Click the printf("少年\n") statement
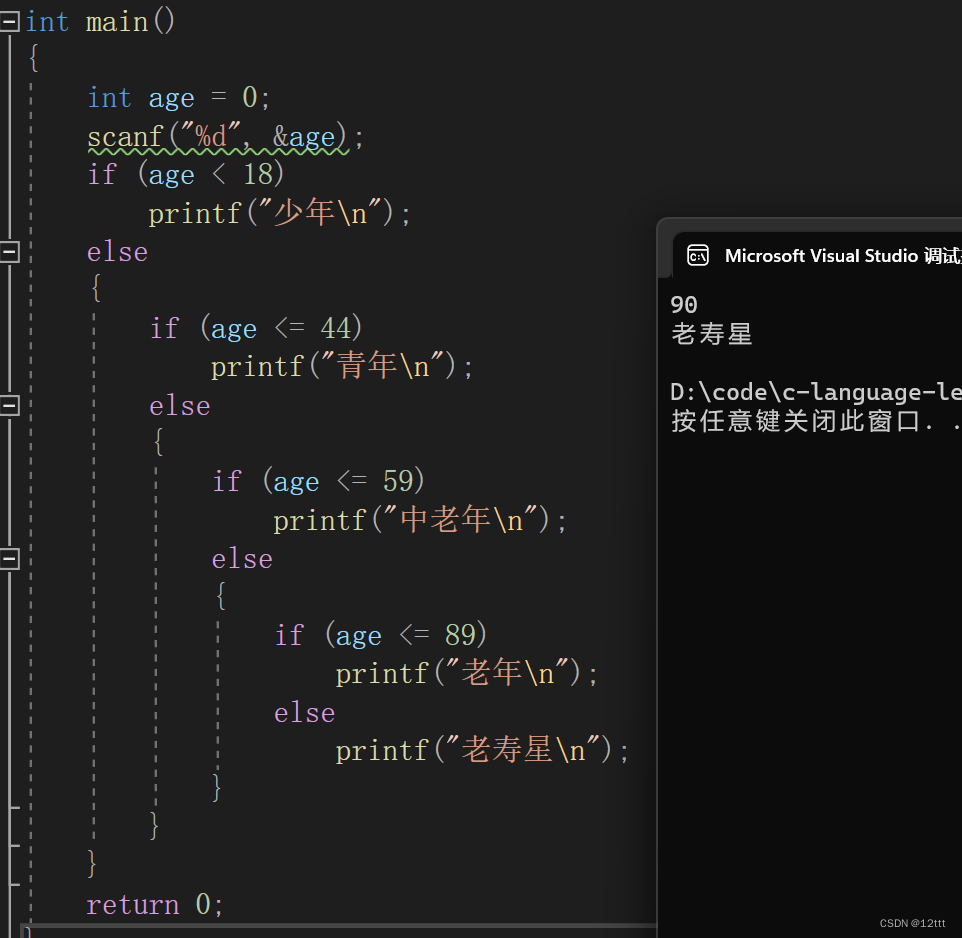The image size is (962, 938). 279,213
